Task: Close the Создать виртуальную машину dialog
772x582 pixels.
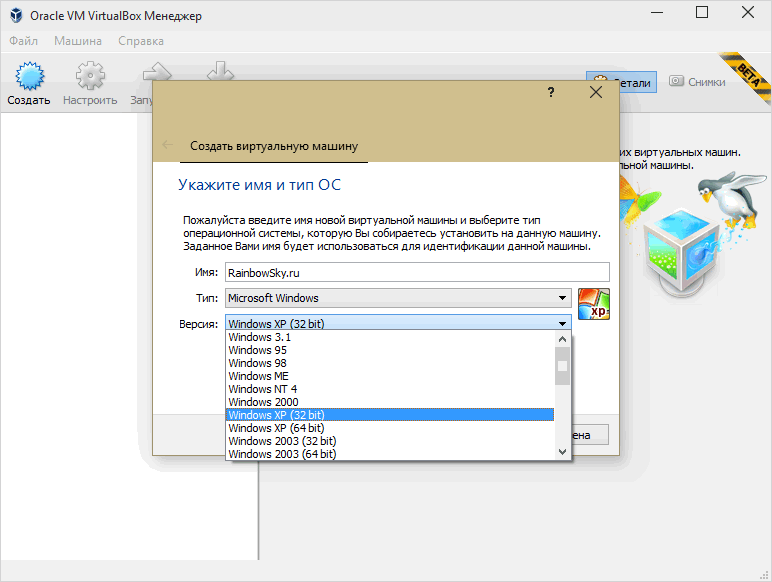Action: click(x=596, y=92)
